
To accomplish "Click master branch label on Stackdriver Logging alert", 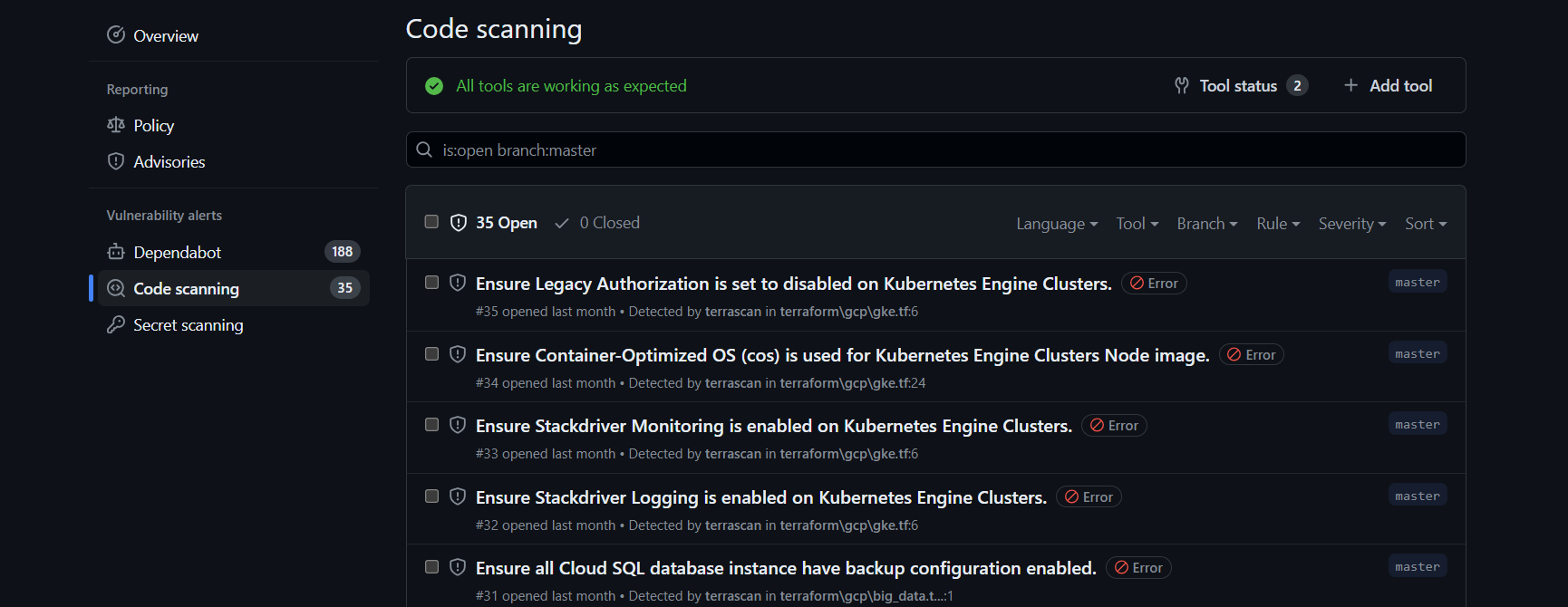I will [x=1418, y=496].
